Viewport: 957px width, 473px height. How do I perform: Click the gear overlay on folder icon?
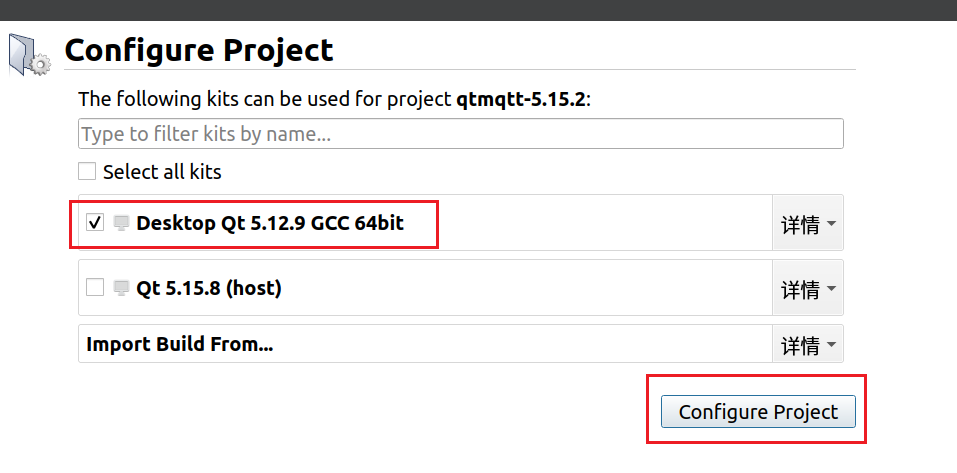coord(41,65)
